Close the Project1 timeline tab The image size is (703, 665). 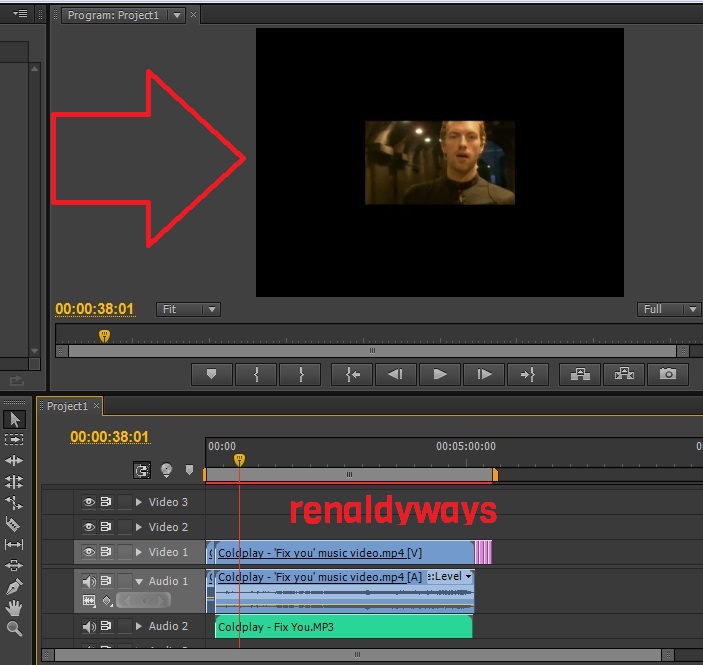coord(96,406)
